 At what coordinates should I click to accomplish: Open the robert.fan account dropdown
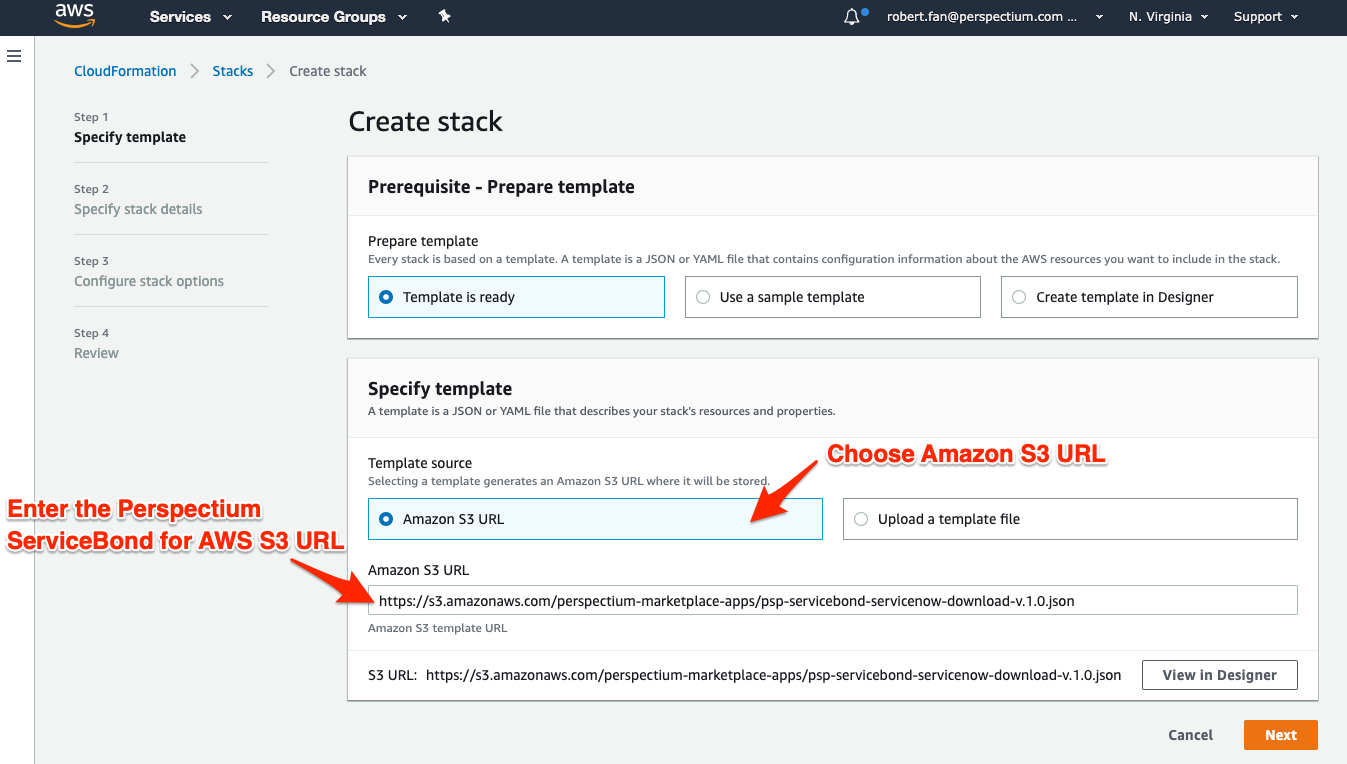(995, 17)
